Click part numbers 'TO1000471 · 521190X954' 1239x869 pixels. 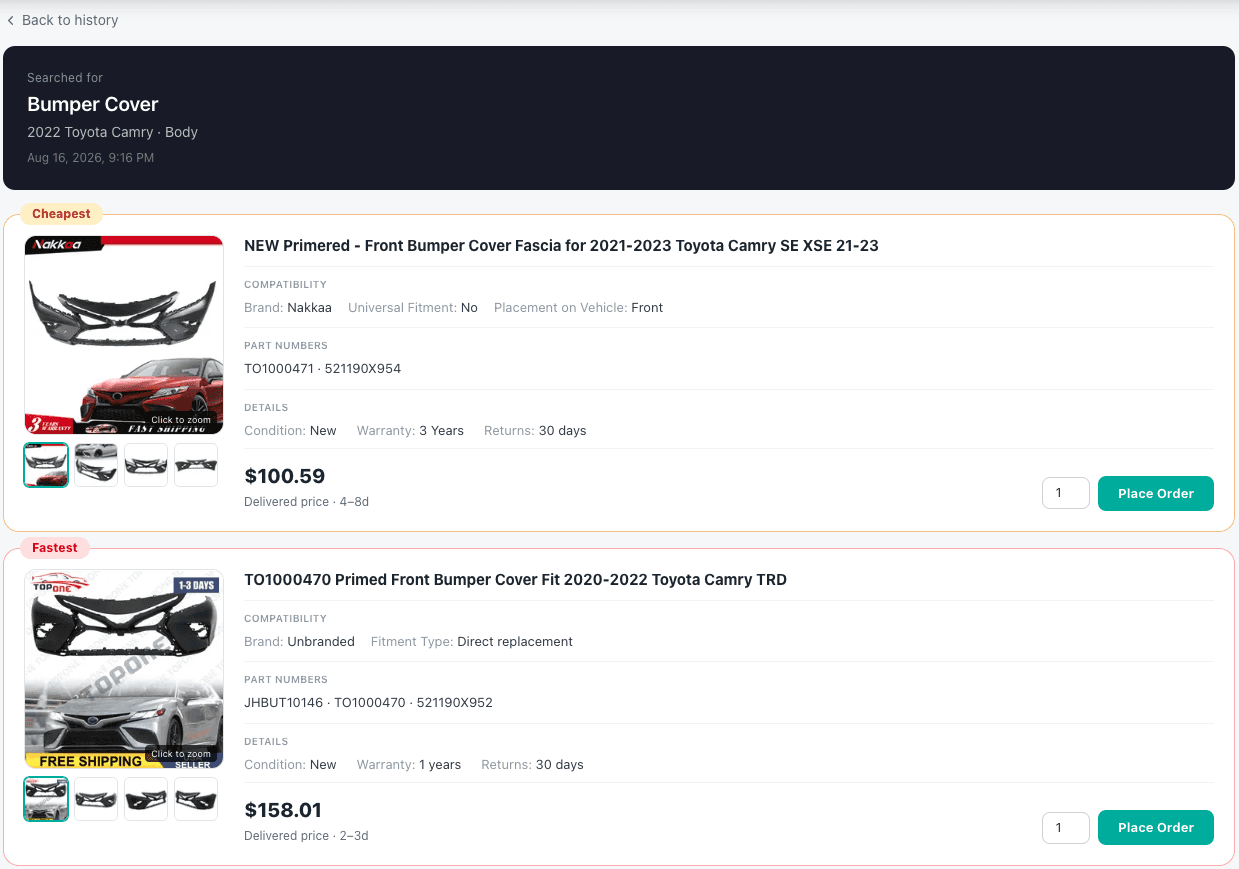322,369
